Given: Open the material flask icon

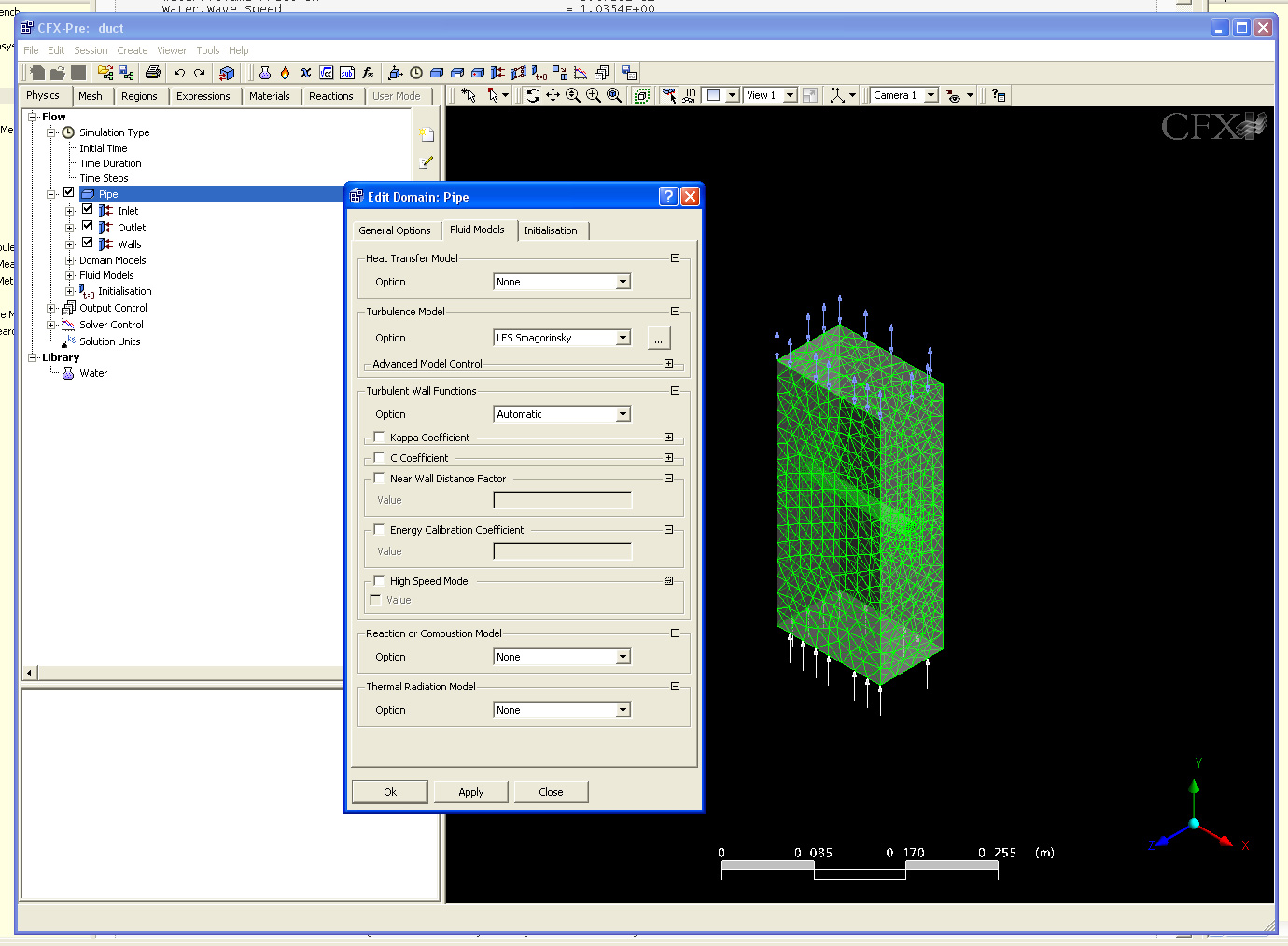Looking at the screenshot, I should 265,72.
